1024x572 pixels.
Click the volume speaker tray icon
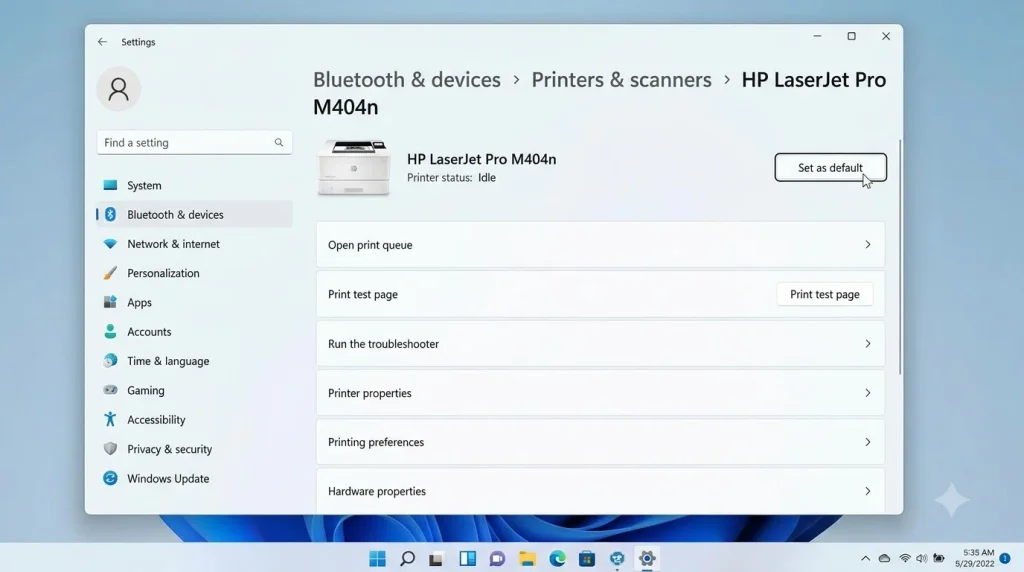click(x=921, y=558)
